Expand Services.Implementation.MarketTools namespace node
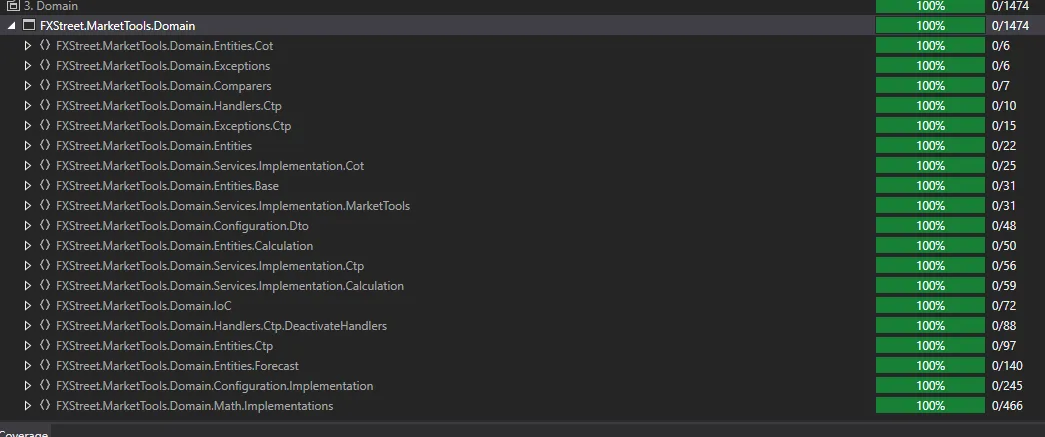This screenshot has width=1045, height=437. pyautogui.click(x=27, y=206)
